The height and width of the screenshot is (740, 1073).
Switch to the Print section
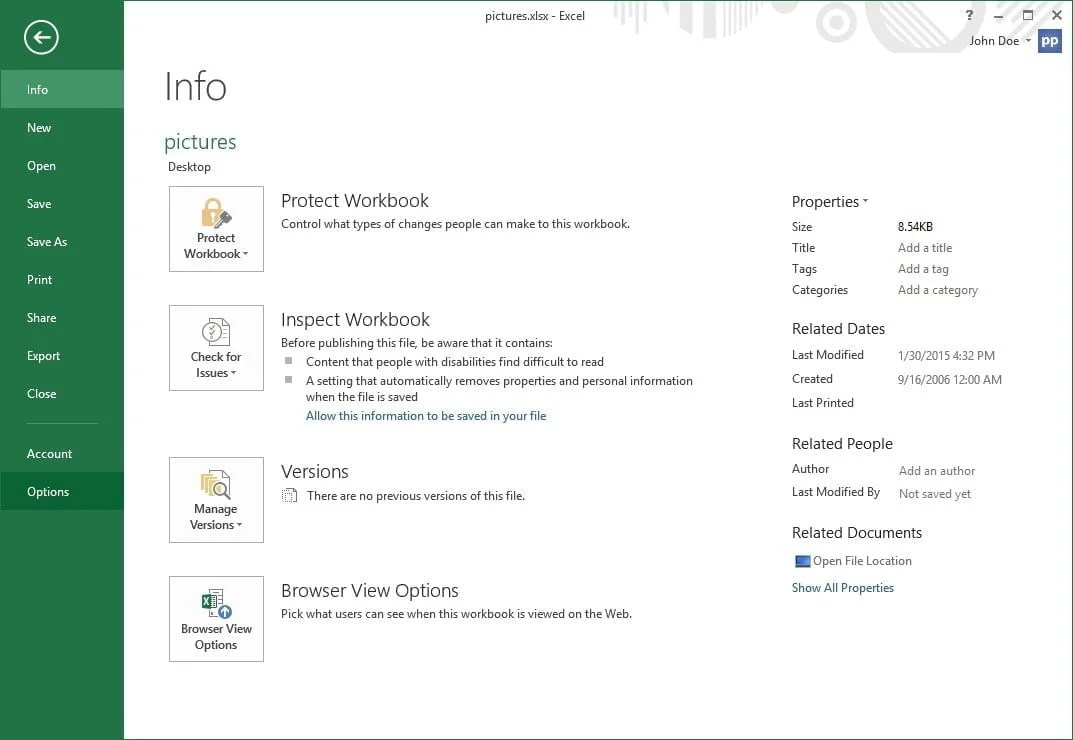pos(39,280)
